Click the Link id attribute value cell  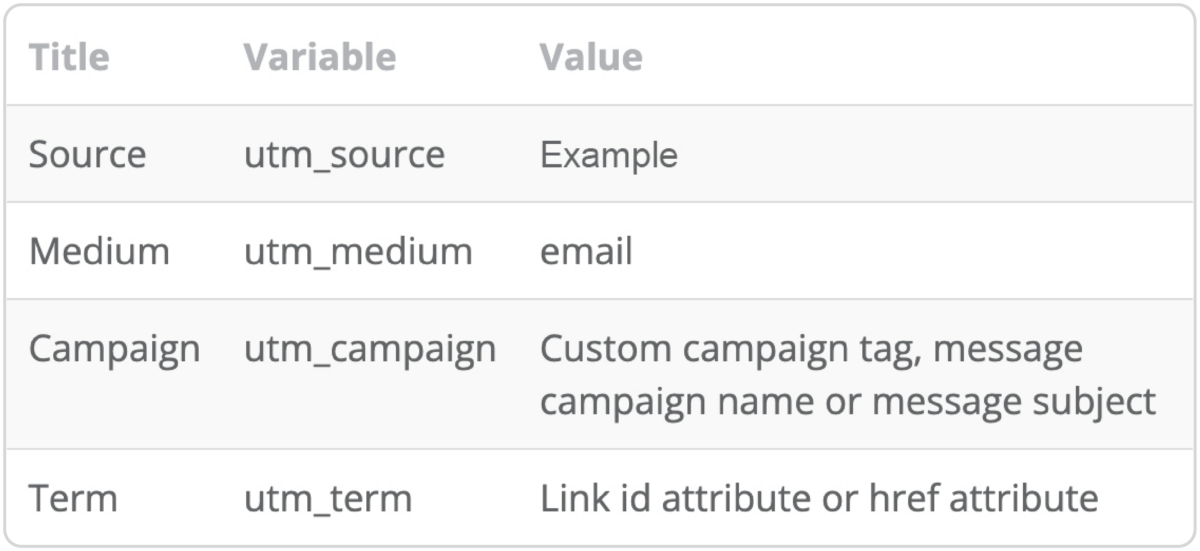(819, 497)
